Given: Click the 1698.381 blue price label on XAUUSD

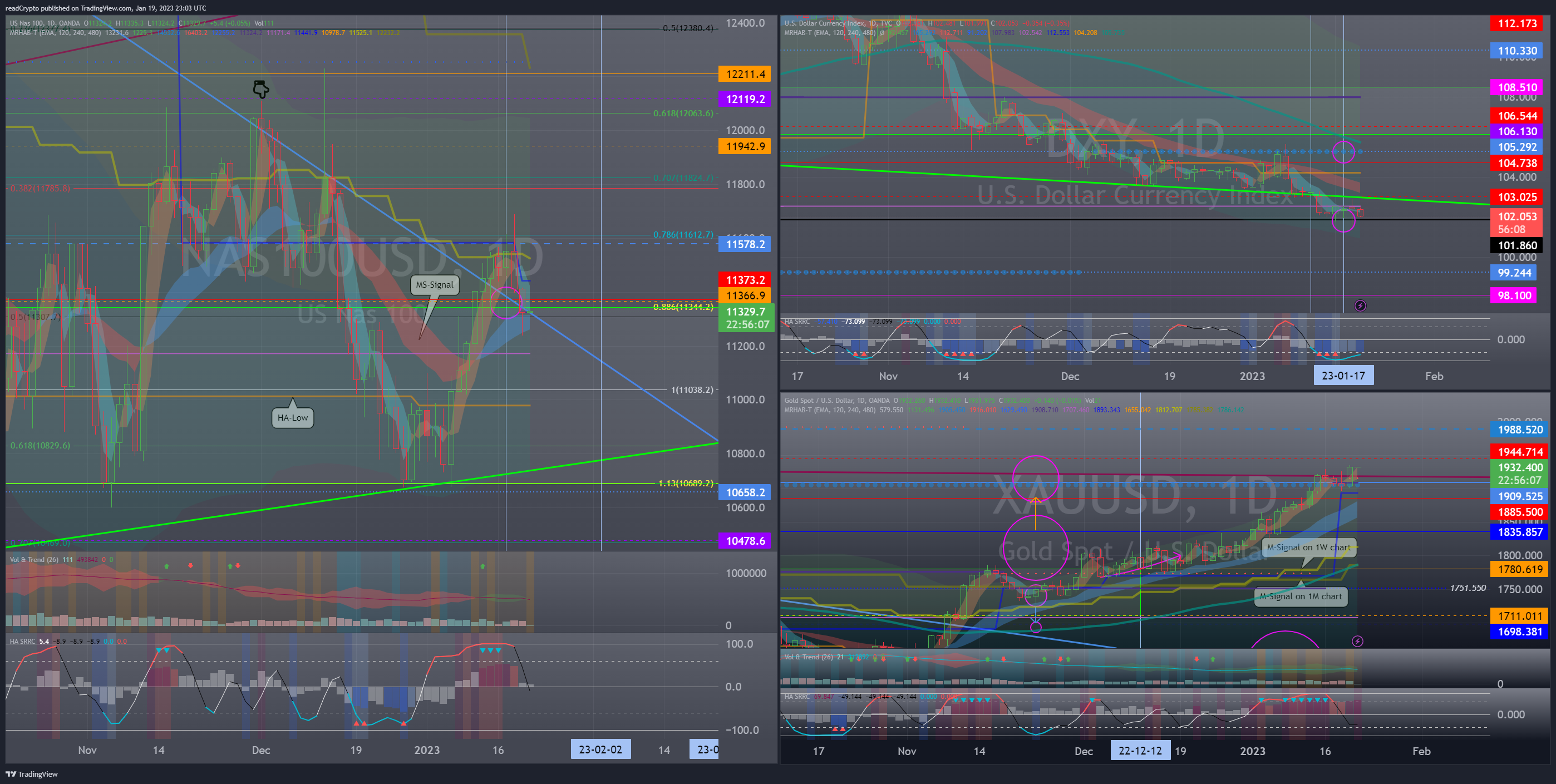Looking at the screenshot, I should point(1520,632).
